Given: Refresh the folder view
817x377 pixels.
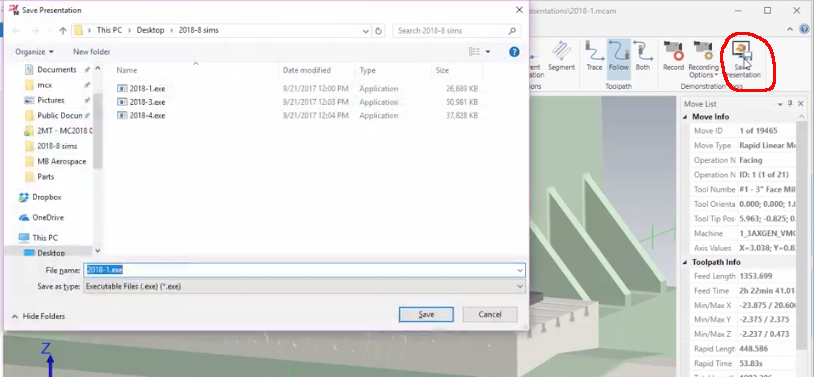Looking at the screenshot, I should [379, 31].
